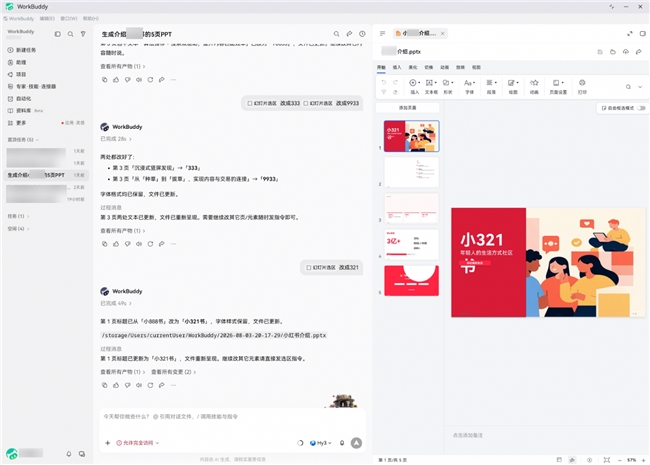
Task: Click the save icon beside 介绍.pptx filename
Action: tap(600, 52)
